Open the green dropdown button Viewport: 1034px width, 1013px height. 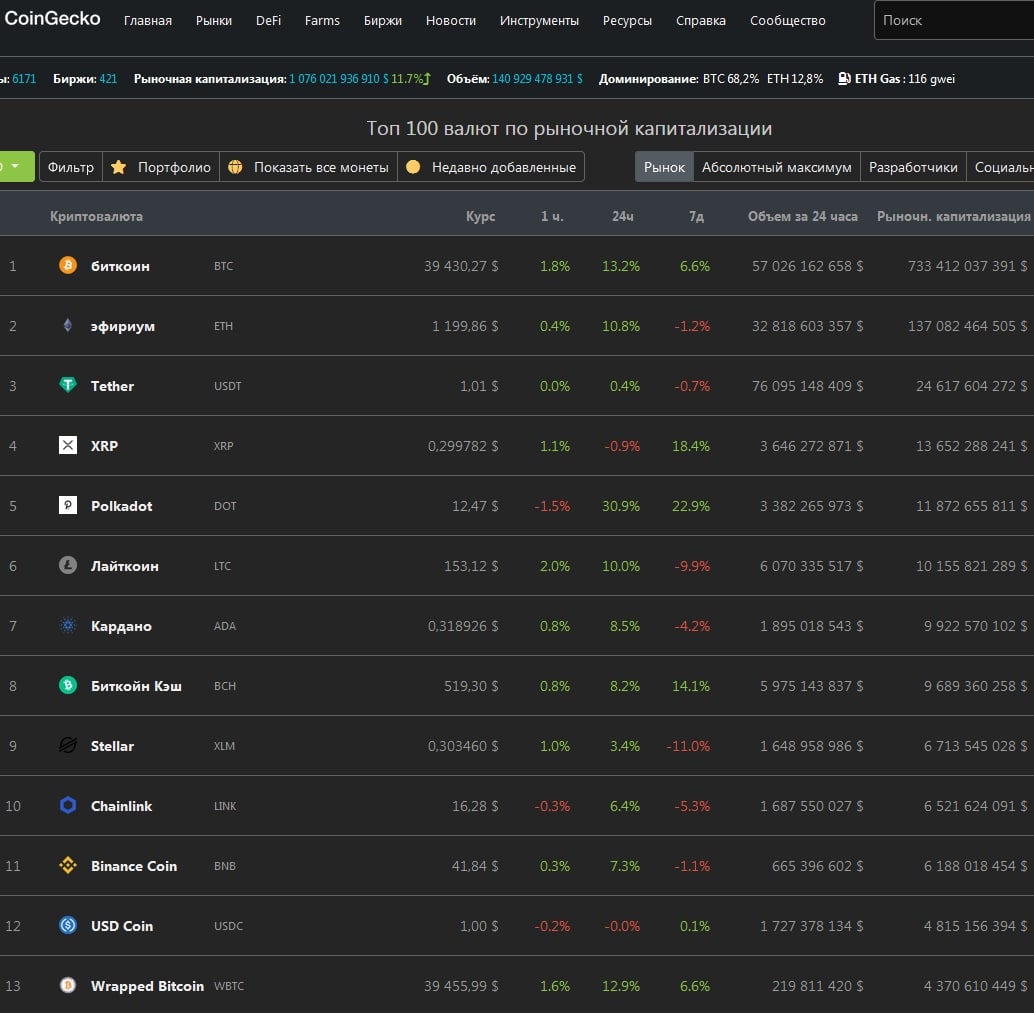(x=15, y=166)
